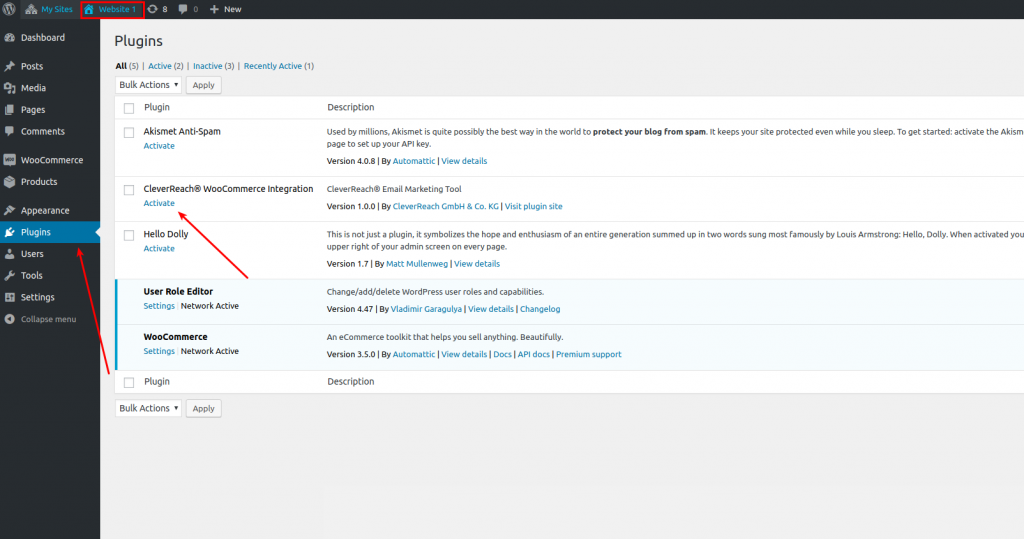Open the WooCommerce API docs link
The height and width of the screenshot is (539, 1024).
point(534,354)
